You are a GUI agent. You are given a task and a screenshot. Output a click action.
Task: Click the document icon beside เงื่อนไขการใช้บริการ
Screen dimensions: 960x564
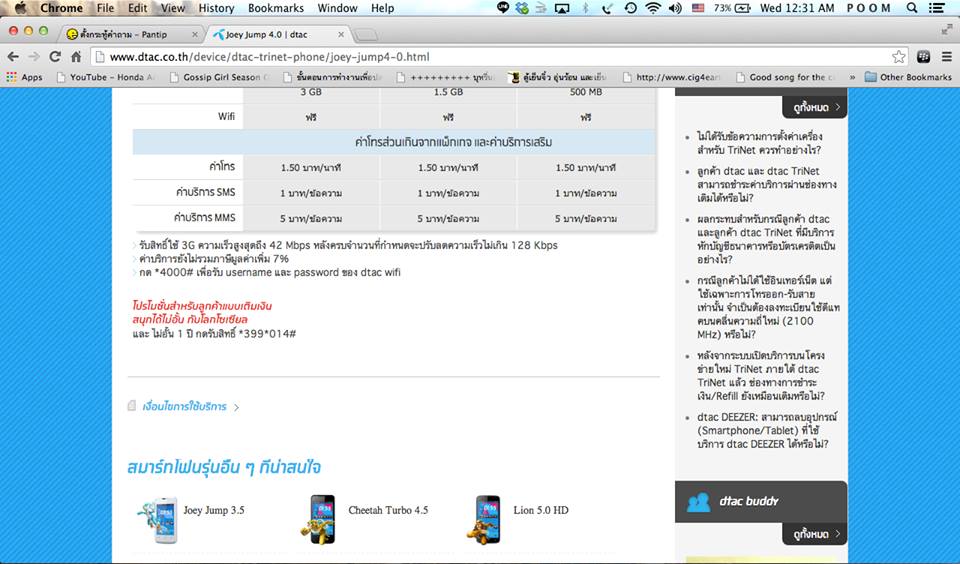pyautogui.click(x=132, y=406)
